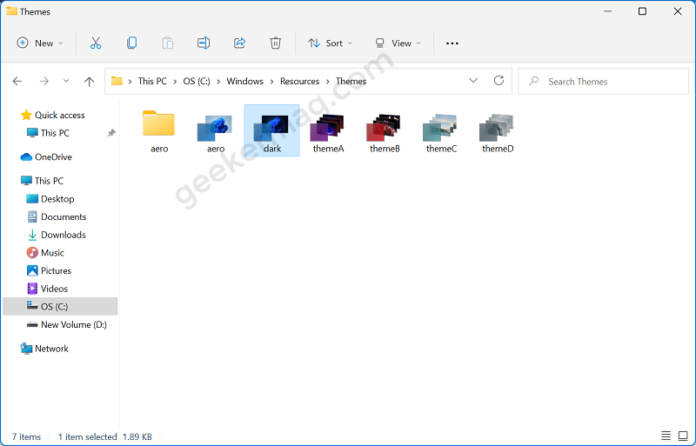Screen dimensions: 696x446
Task: Expand the address bar history dropdown
Action: point(473,81)
